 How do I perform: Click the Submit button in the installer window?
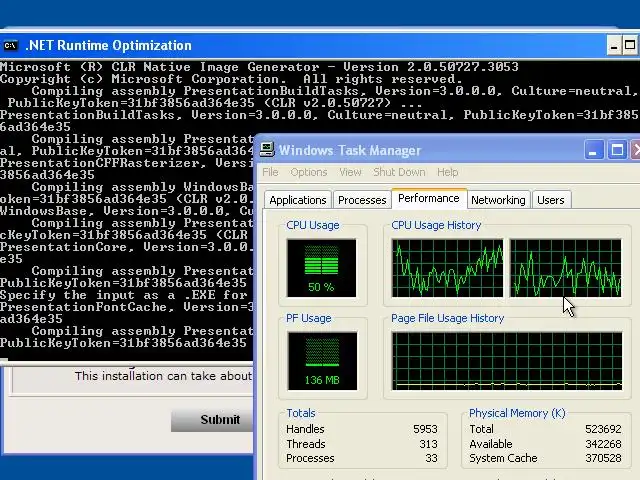[213, 420]
